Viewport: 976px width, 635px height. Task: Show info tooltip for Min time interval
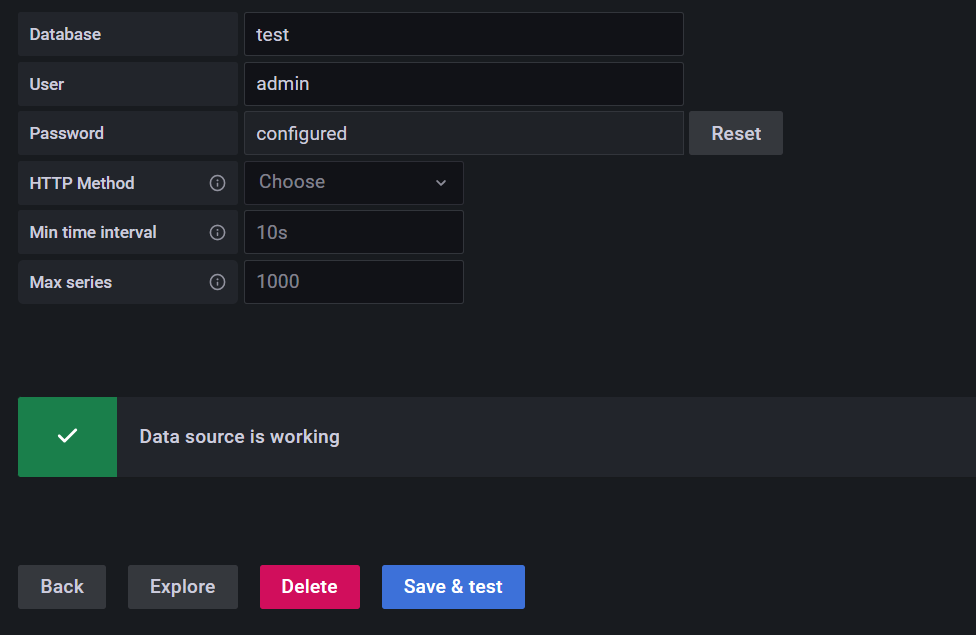[x=217, y=232]
